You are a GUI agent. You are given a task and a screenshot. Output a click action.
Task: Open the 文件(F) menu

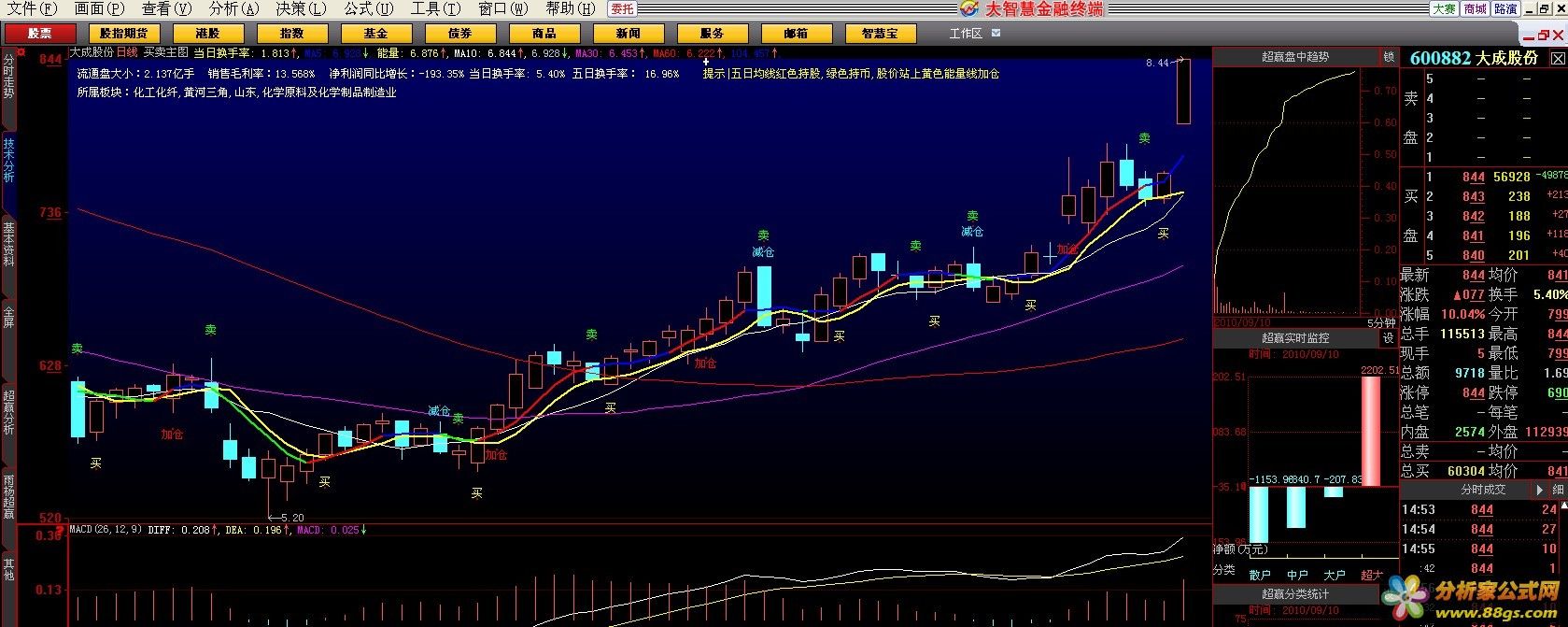tap(31, 8)
